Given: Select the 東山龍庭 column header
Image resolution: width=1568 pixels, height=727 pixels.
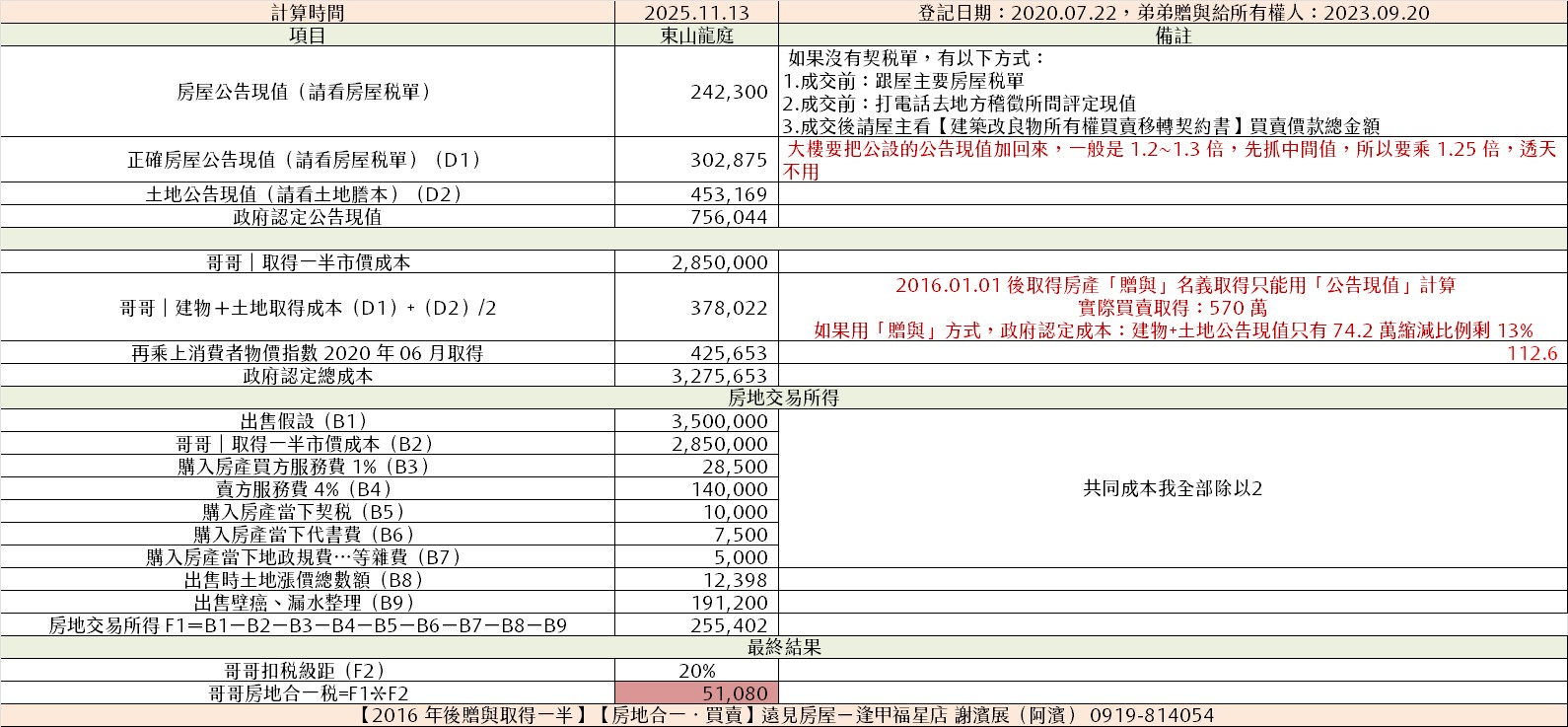Looking at the screenshot, I should click(696, 36).
